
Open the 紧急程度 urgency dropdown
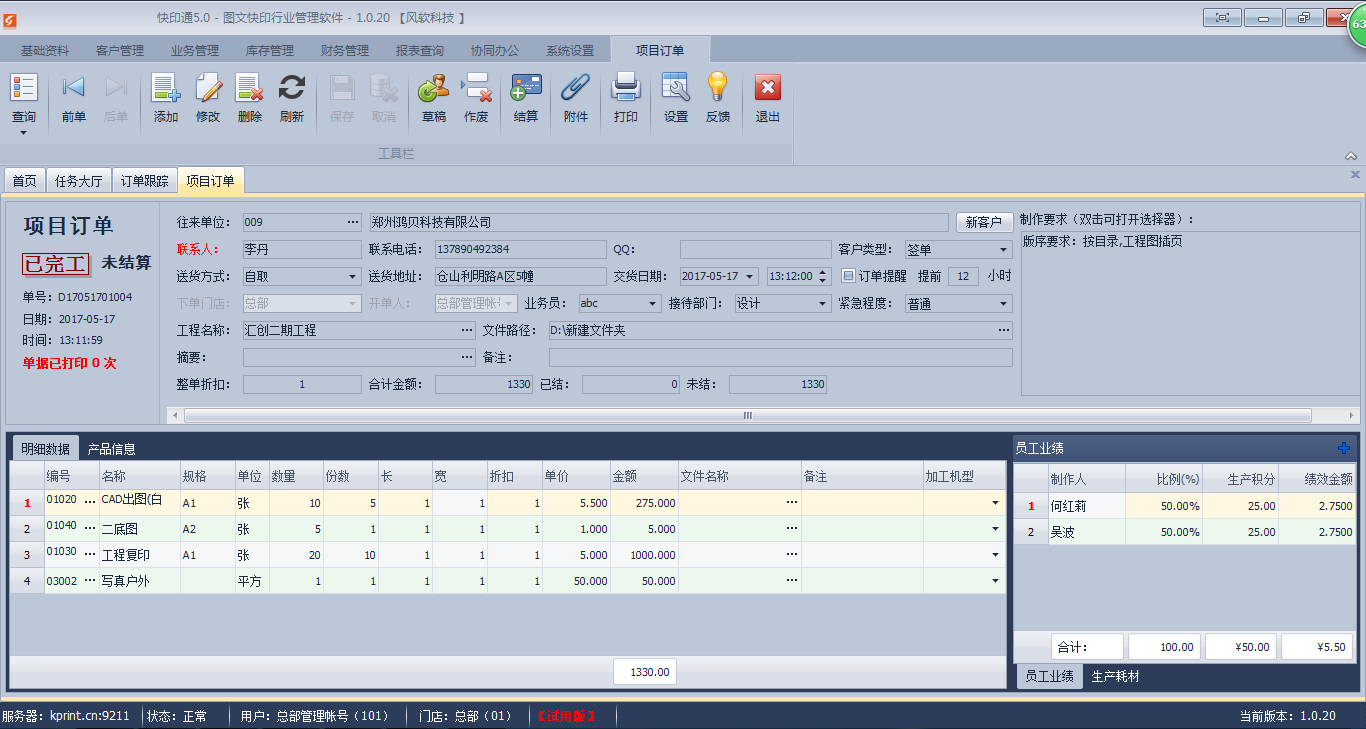point(1005,303)
